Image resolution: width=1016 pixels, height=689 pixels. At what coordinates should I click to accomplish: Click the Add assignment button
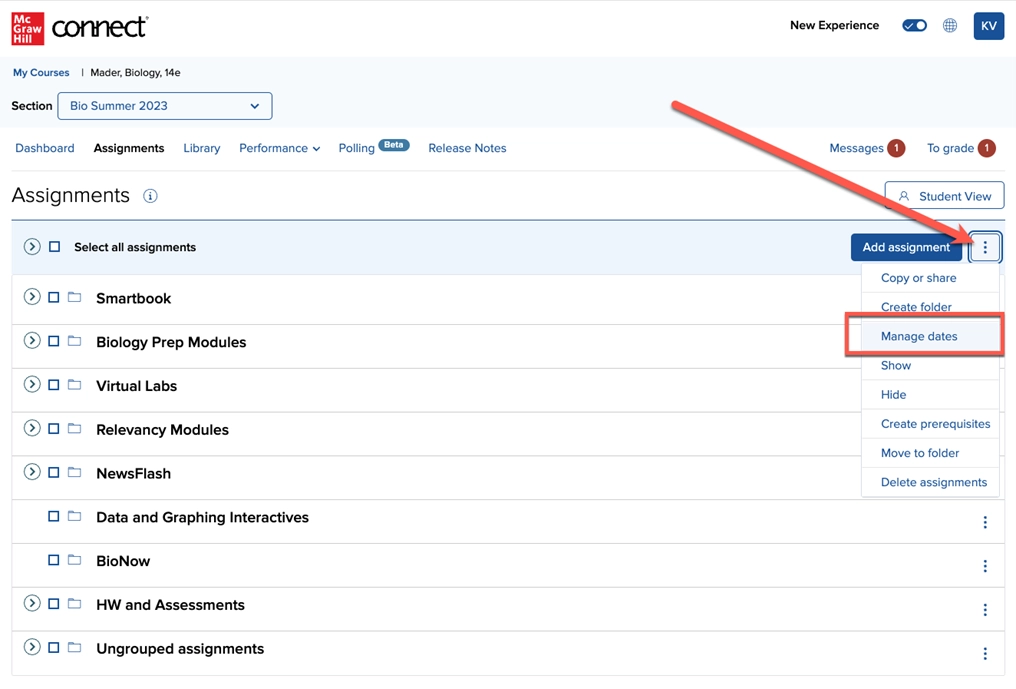pyautogui.click(x=906, y=247)
